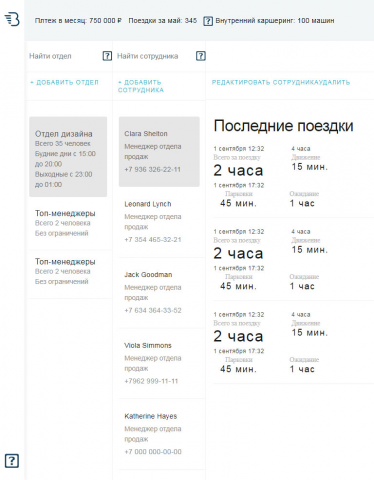Click phone number +7 354 465-32-21
Screen dimensions: 374x480
coord(153,240)
